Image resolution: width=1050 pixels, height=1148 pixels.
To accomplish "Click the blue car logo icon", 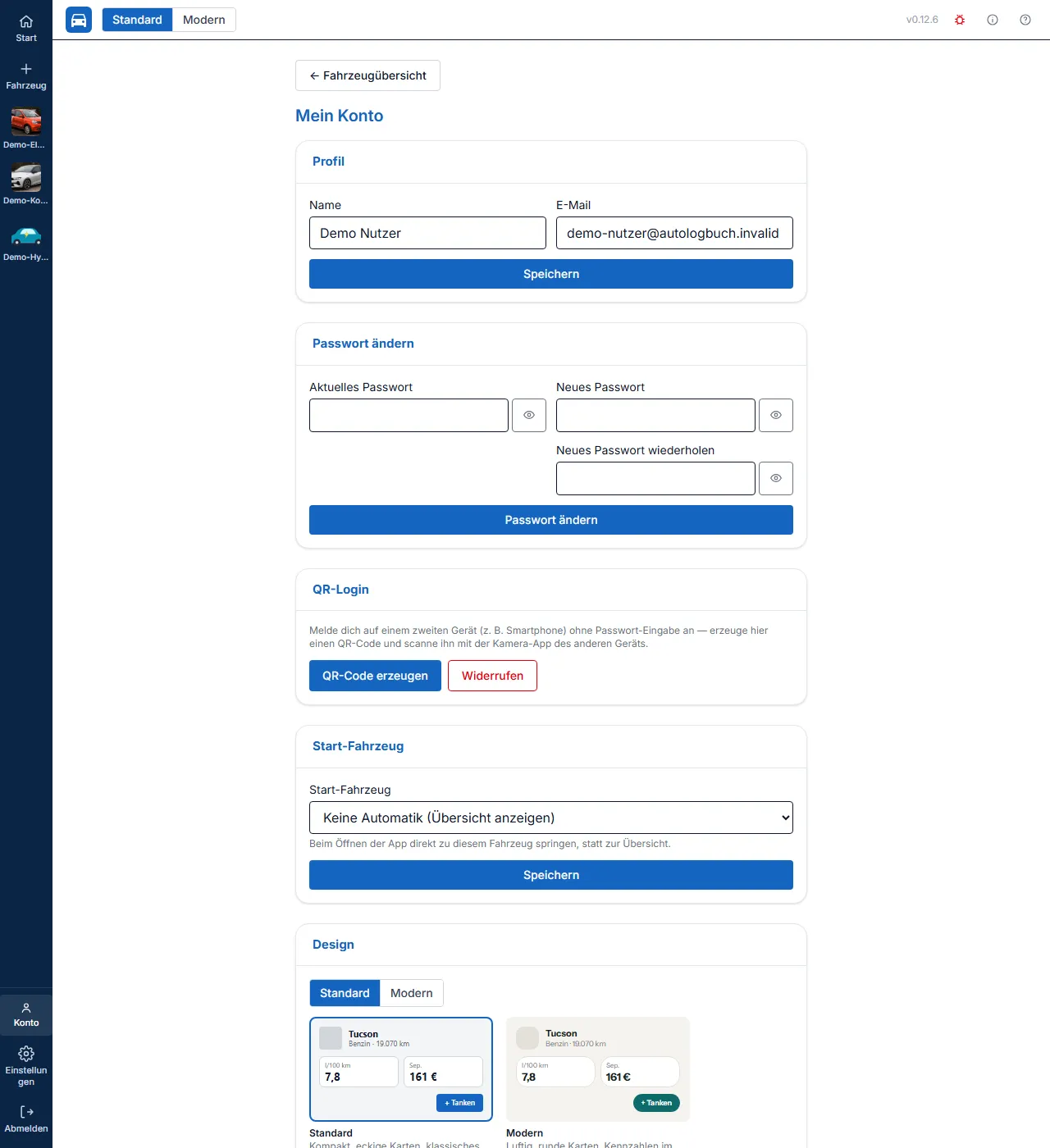I will click(79, 20).
